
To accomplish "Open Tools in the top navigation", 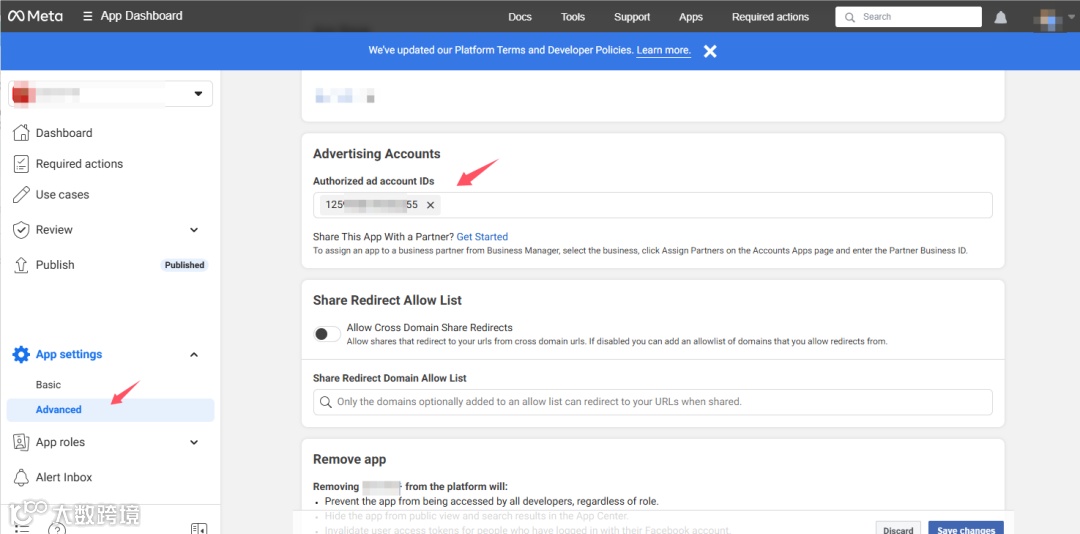I will pyautogui.click(x=572, y=17).
